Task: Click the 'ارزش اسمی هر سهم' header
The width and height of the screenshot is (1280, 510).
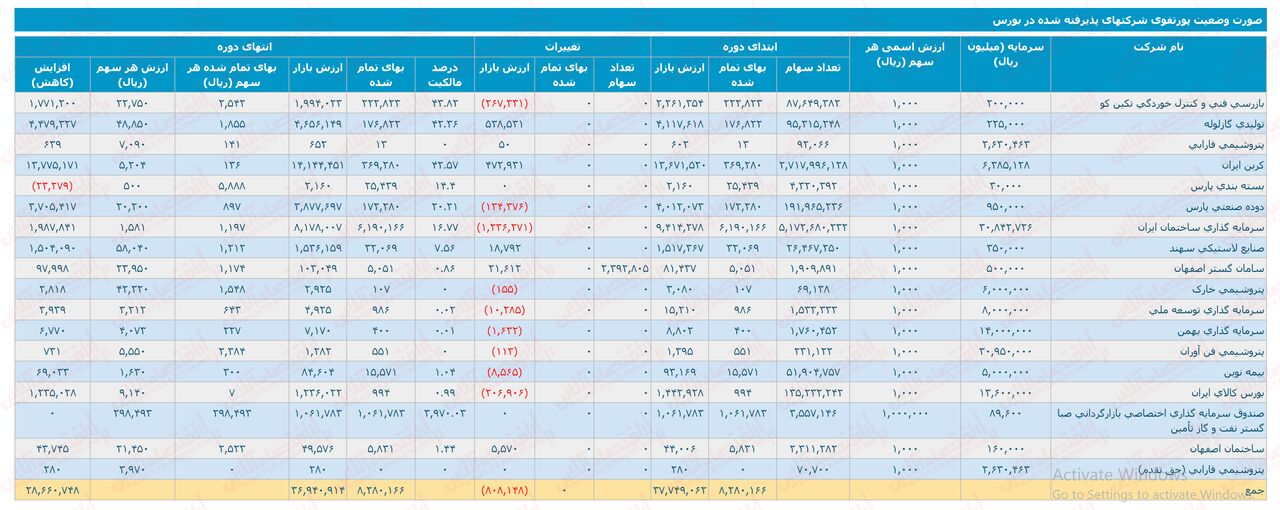Action: click(904, 54)
